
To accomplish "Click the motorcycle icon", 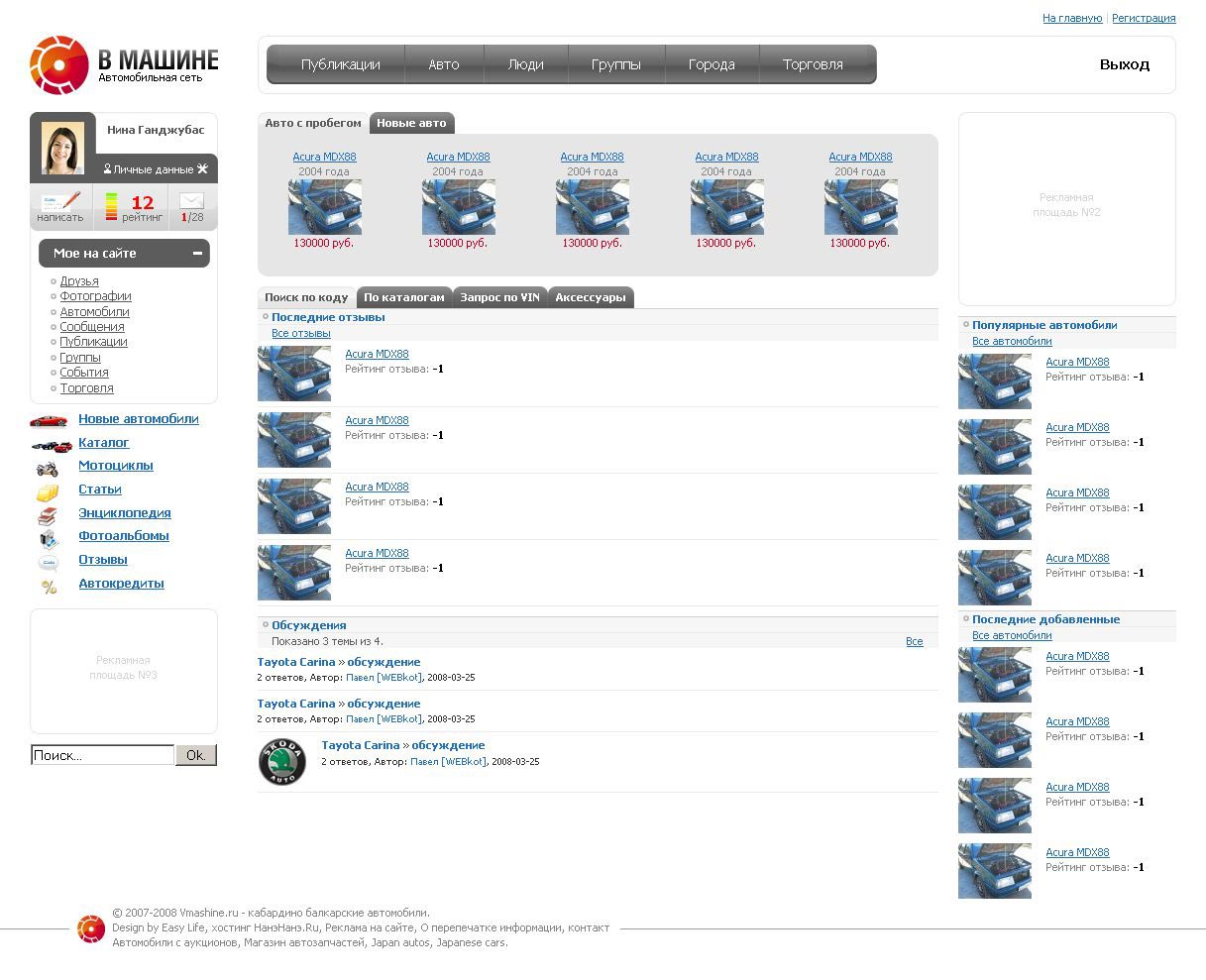I will pos(48,468).
